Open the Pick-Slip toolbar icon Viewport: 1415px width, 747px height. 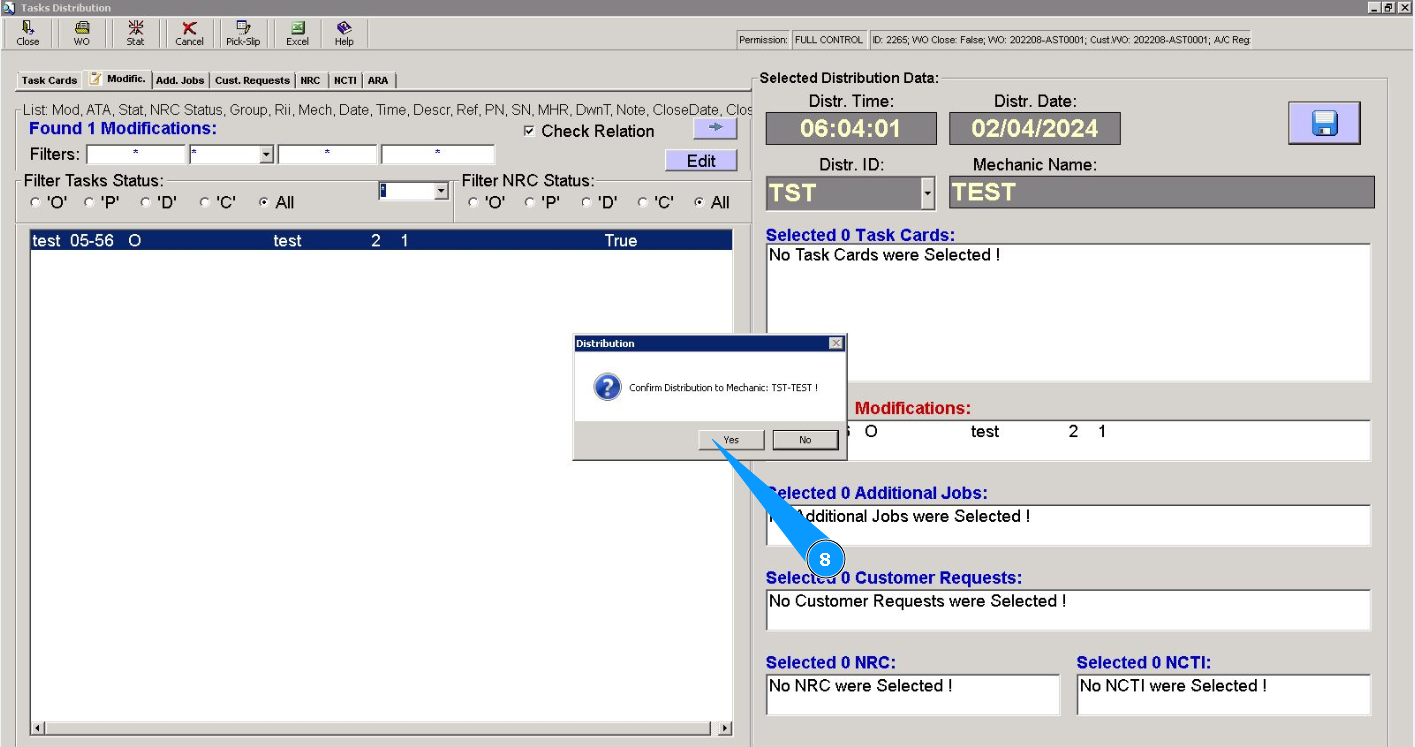click(x=243, y=33)
